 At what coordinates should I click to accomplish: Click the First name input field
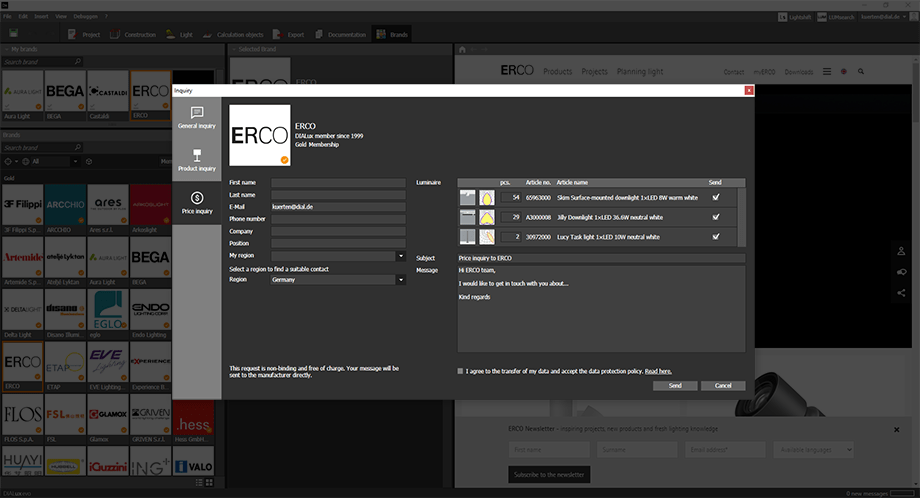(337, 183)
